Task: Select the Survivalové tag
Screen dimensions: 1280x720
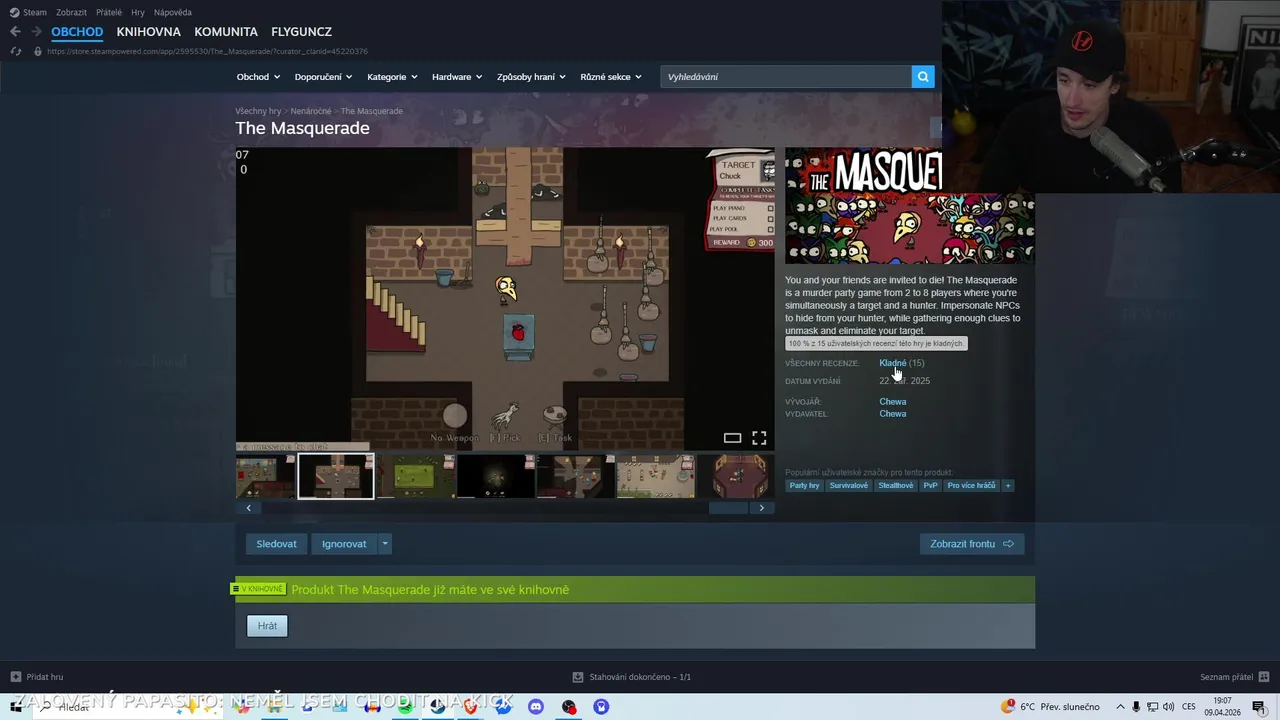Action: click(849, 485)
